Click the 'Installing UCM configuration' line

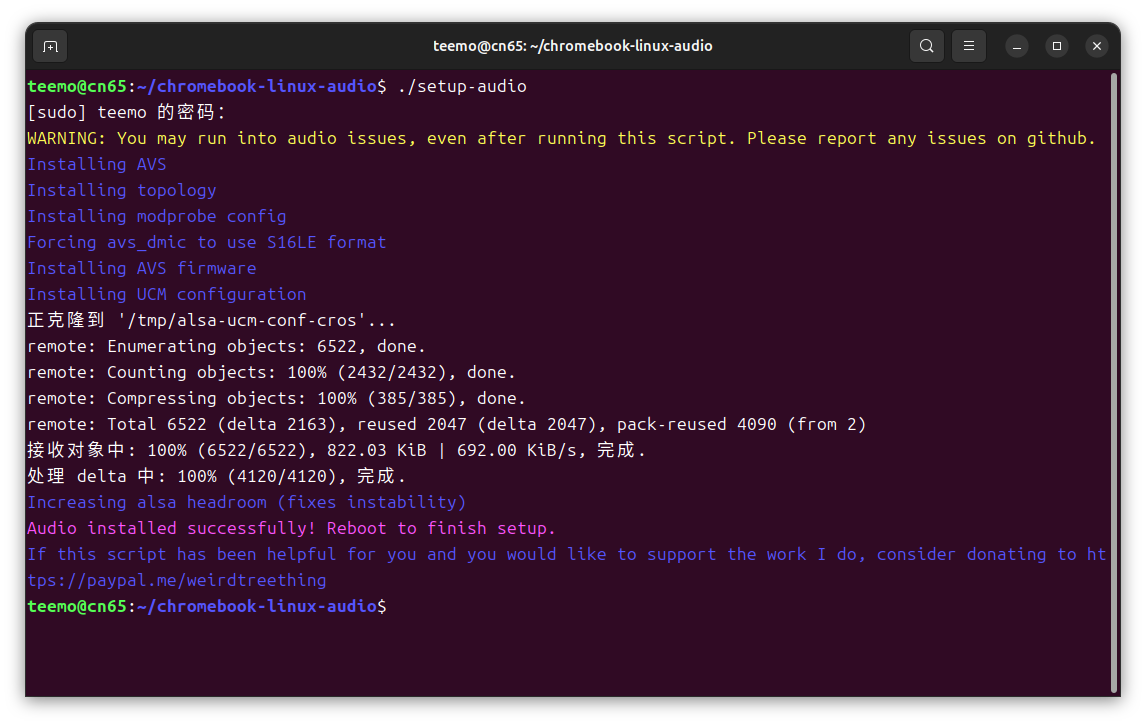coord(167,294)
